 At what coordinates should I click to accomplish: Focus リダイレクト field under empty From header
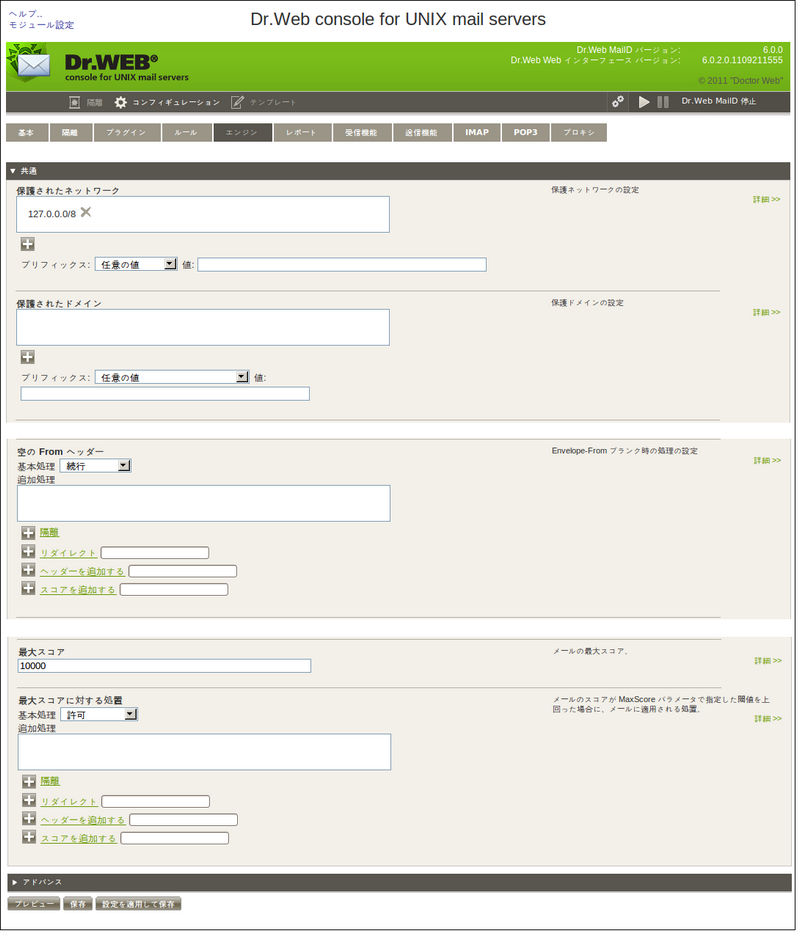[x=155, y=553]
